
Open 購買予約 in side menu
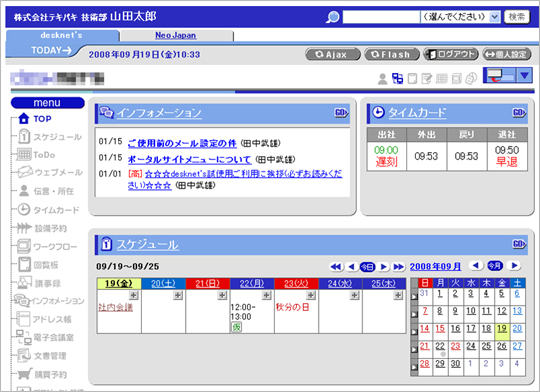pos(42,374)
